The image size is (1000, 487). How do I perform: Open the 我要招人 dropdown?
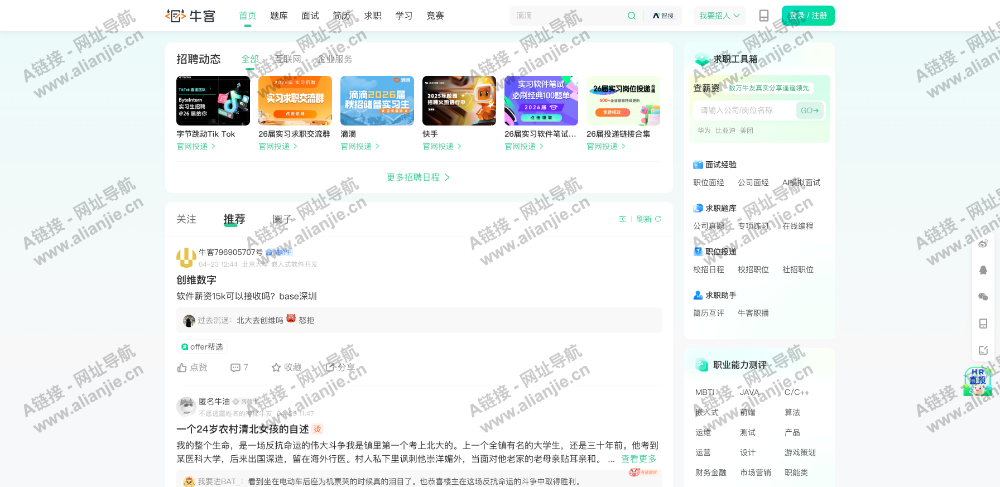(719, 16)
